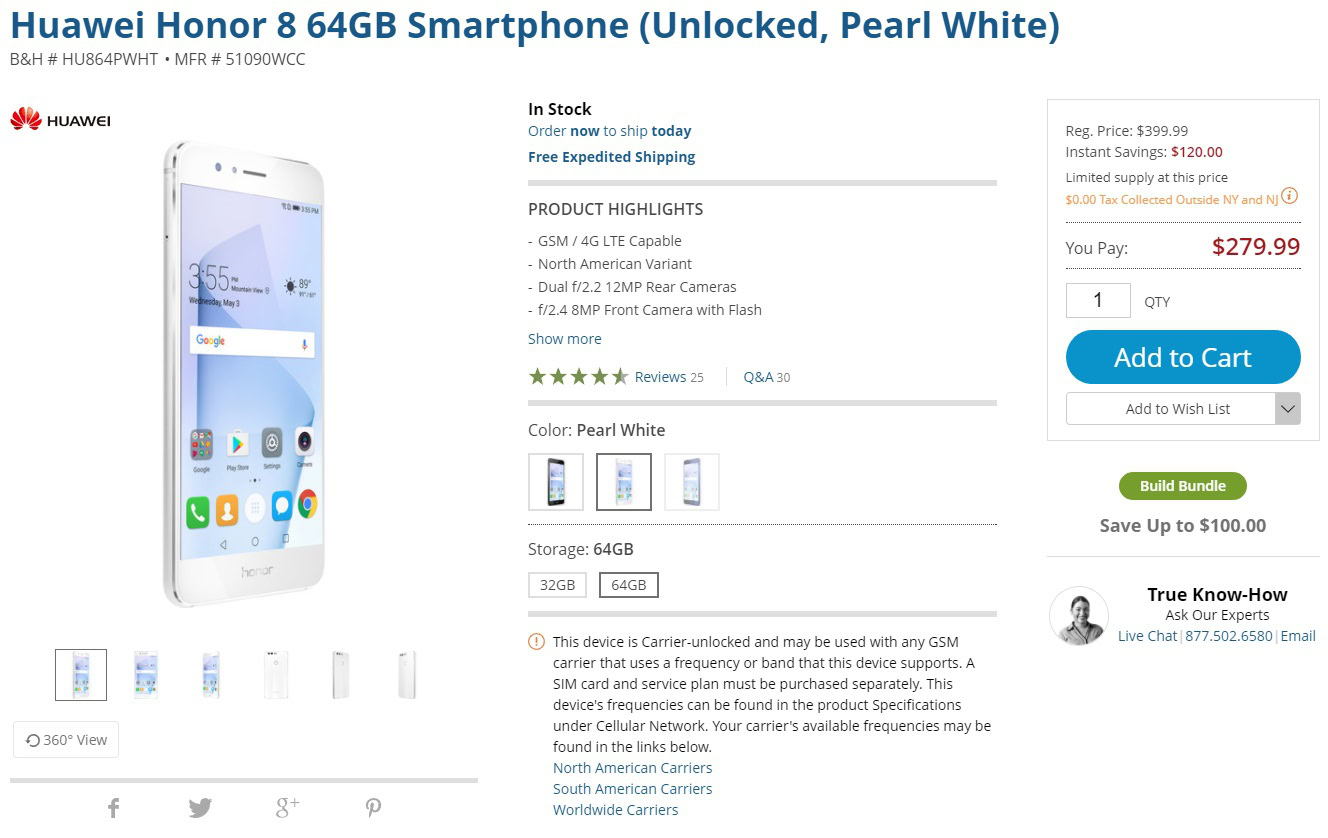Choose the black color swatch
Viewport: 1328px width, 838px height.
click(556, 482)
